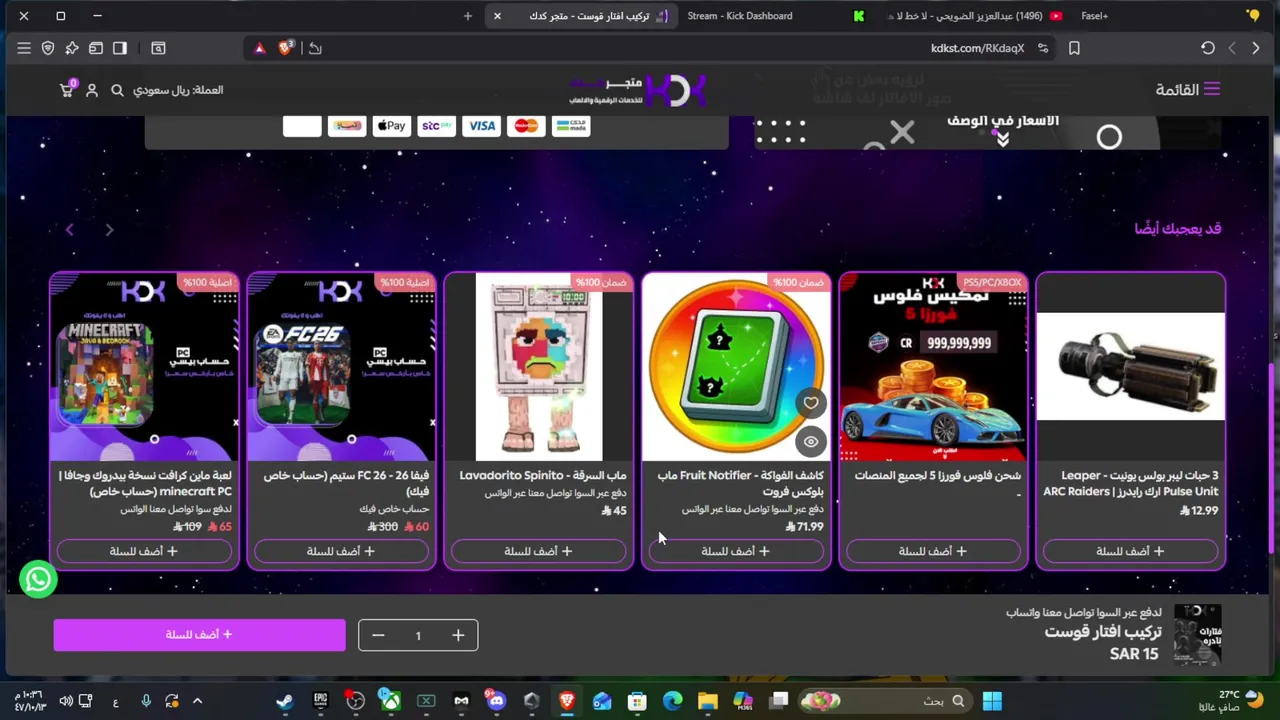Open the Minecraft product thumbnail
Screen dimensions: 1280x720
144,367
